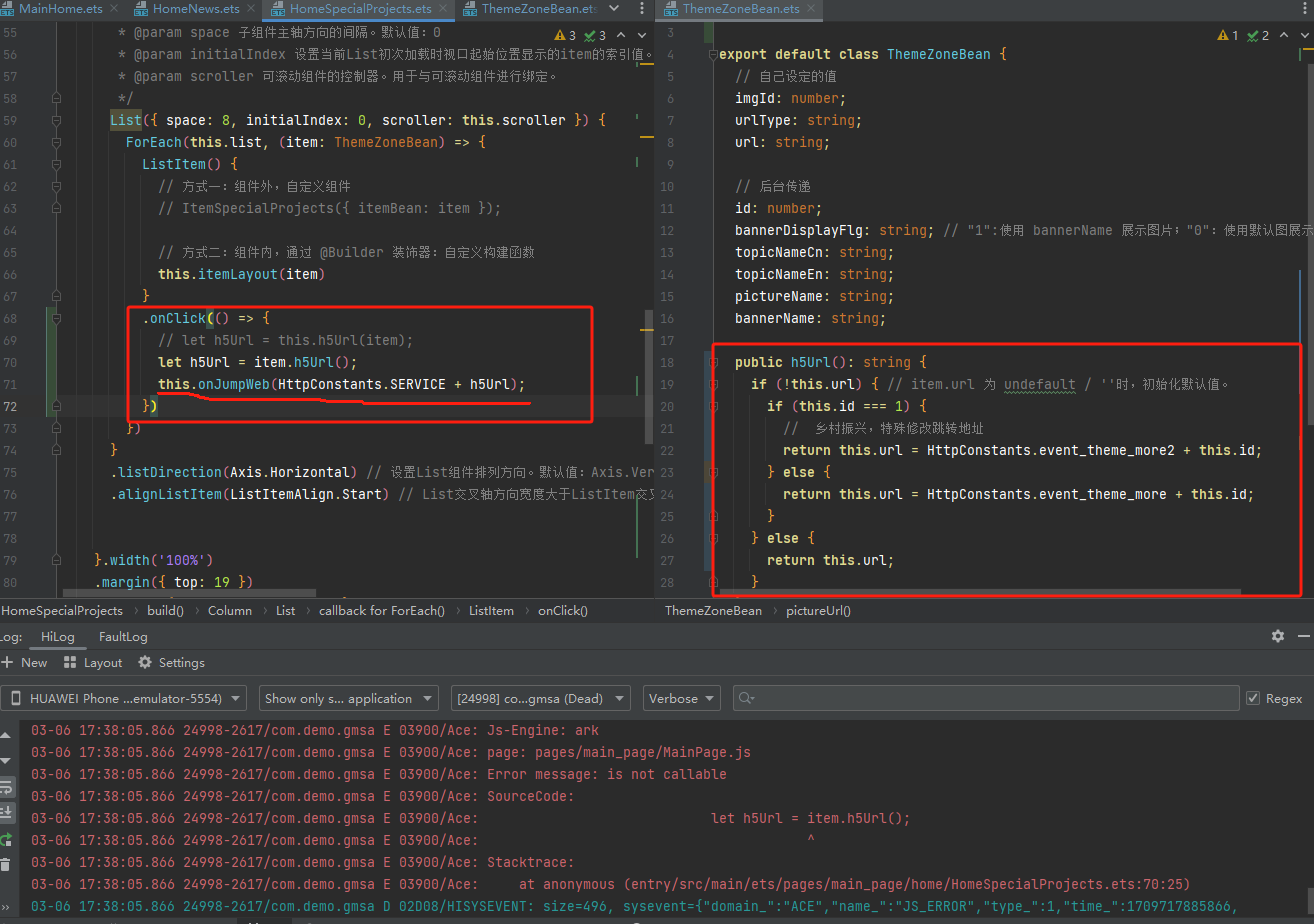Clear the log with trash icon
Viewport: 1314px width, 924px height.
[x=6, y=864]
